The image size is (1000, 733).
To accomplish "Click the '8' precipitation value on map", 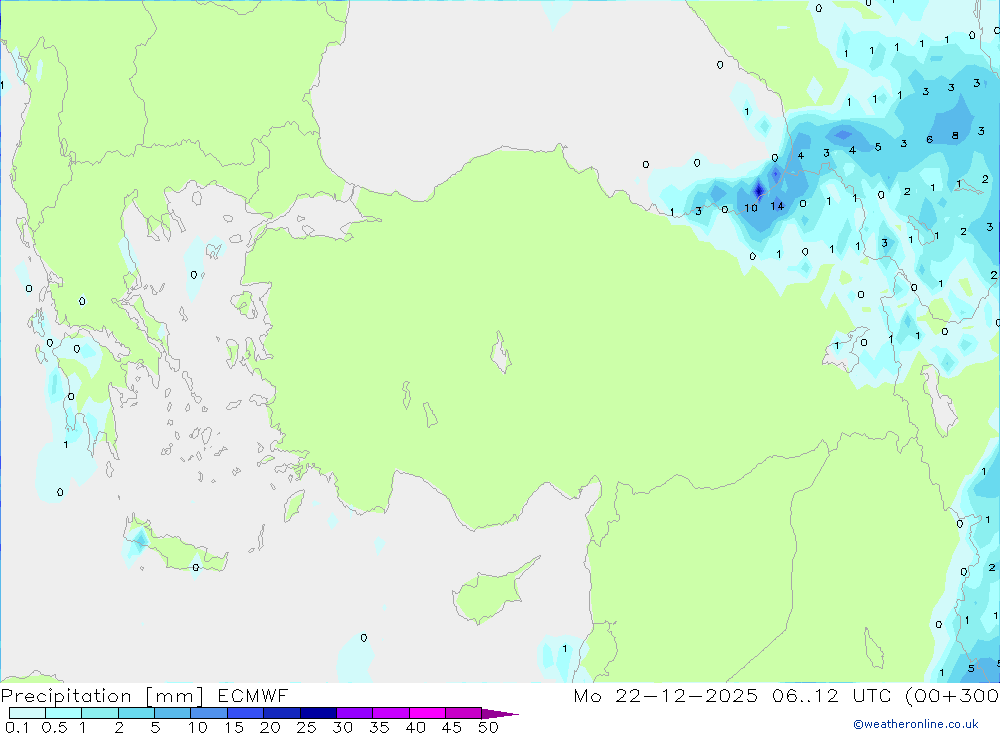I will [955, 135].
